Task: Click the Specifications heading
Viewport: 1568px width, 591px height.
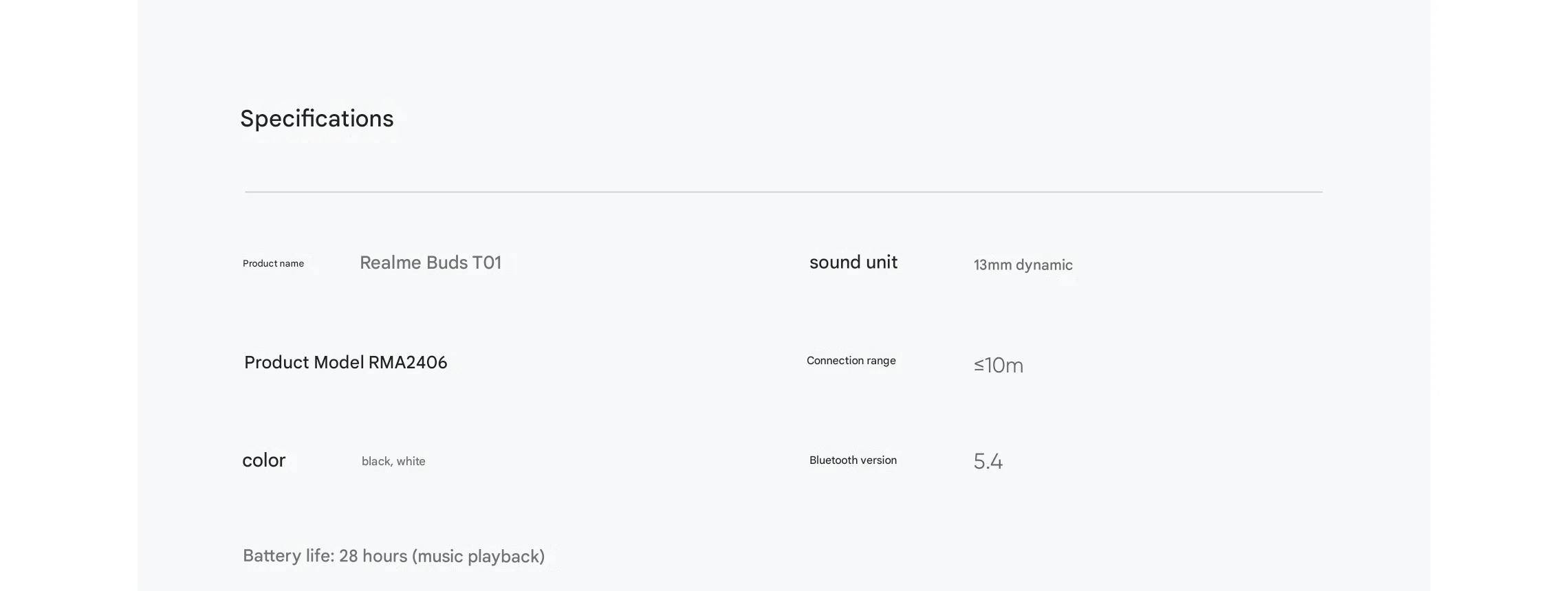Action: click(x=316, y=119)
